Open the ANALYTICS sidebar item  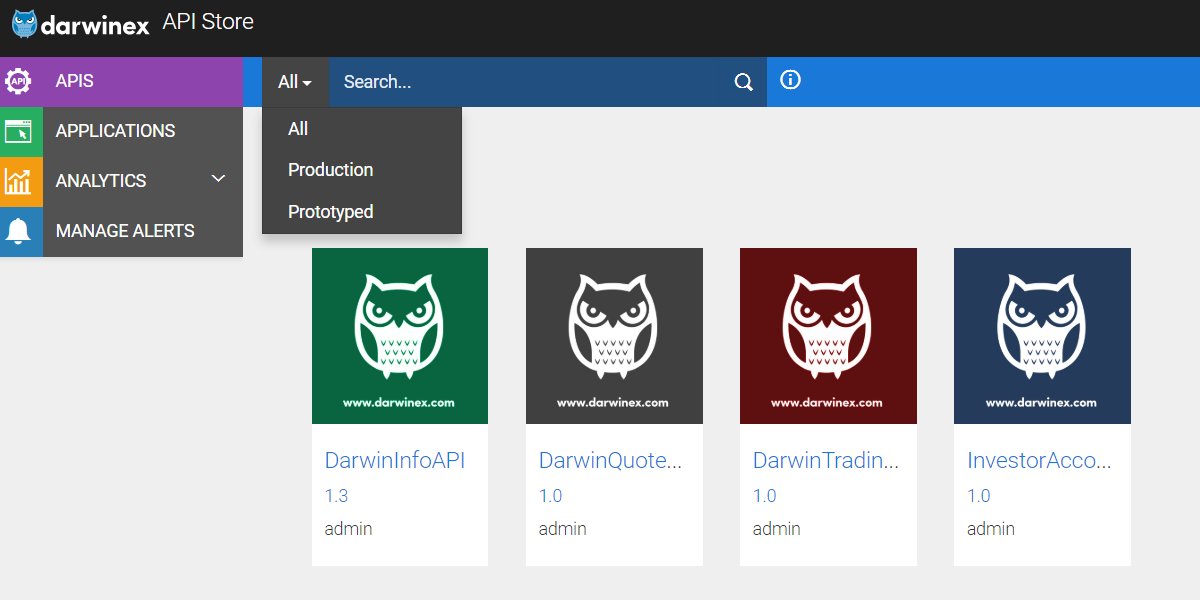[x=121, y=181]
